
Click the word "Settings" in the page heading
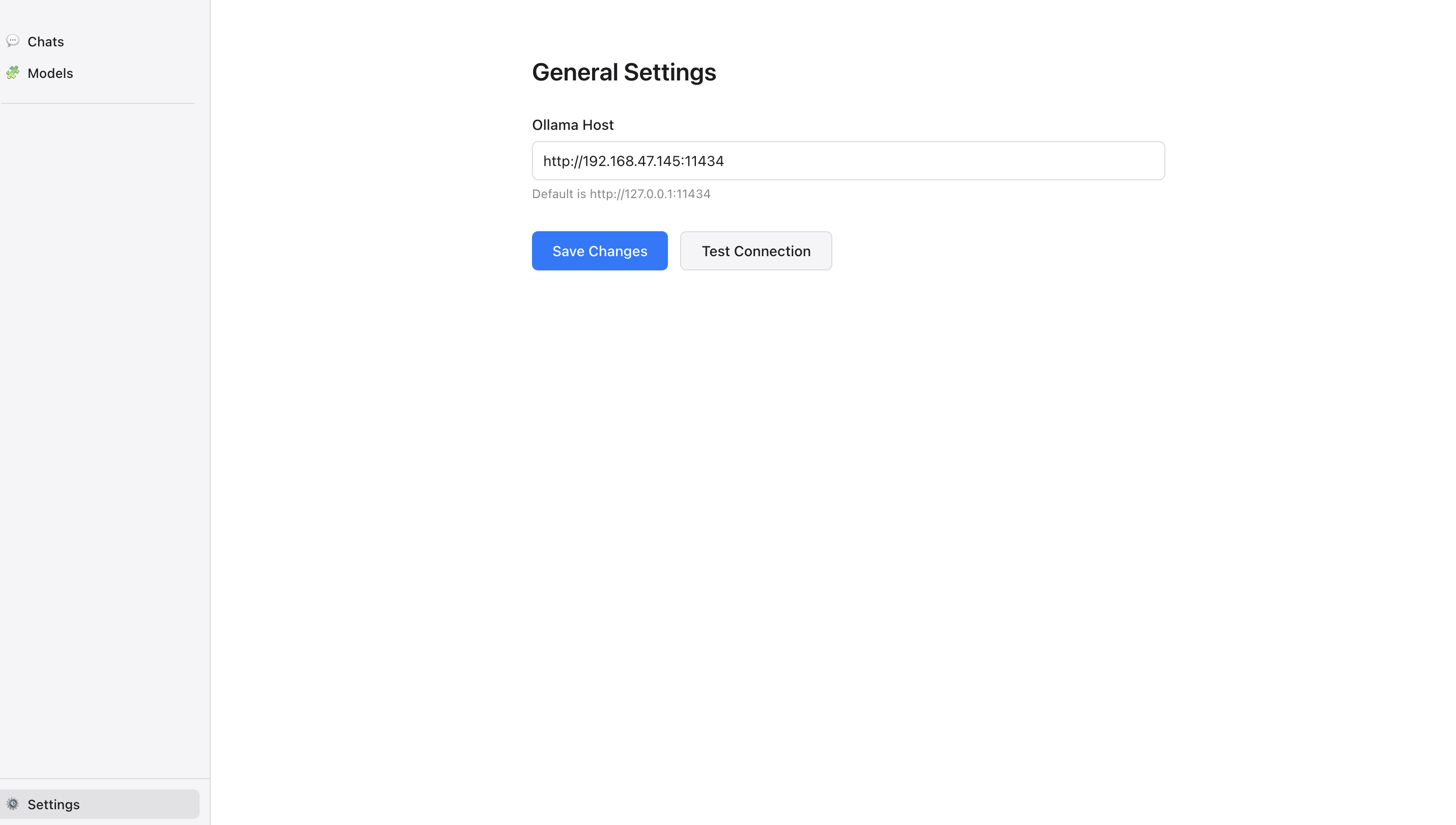tap(669, 72)
